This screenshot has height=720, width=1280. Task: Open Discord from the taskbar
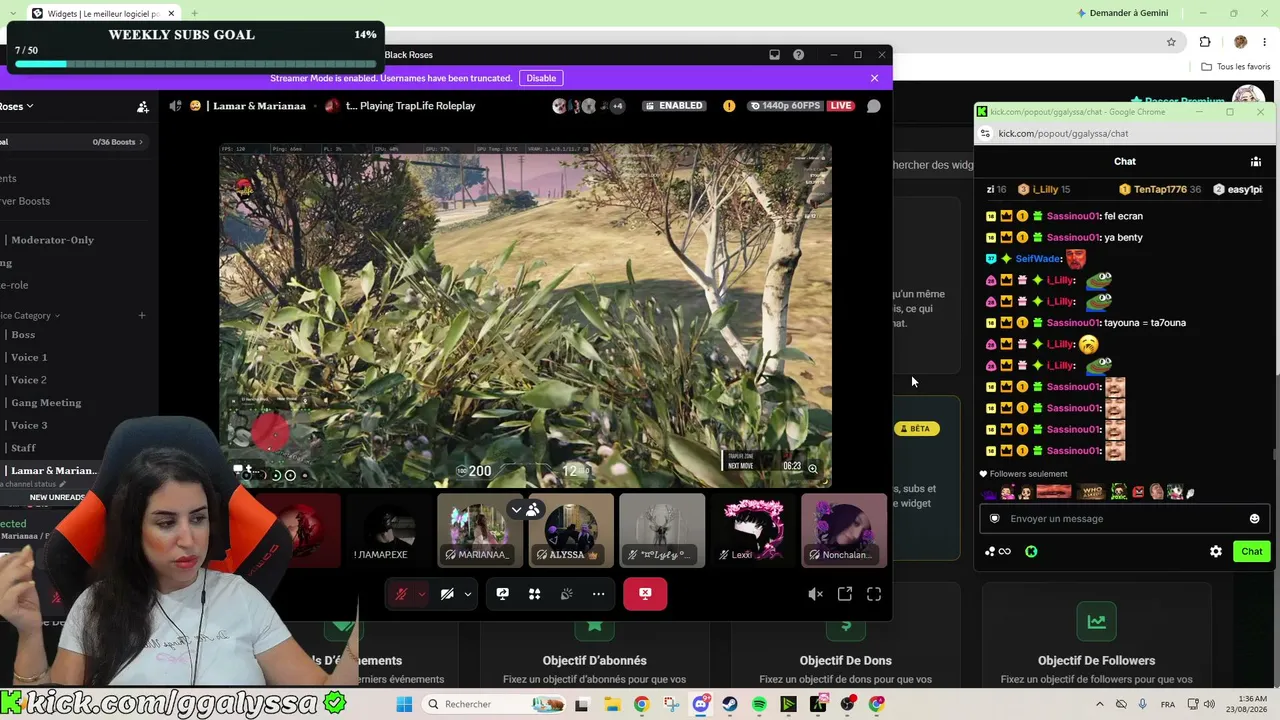point(701,704)
